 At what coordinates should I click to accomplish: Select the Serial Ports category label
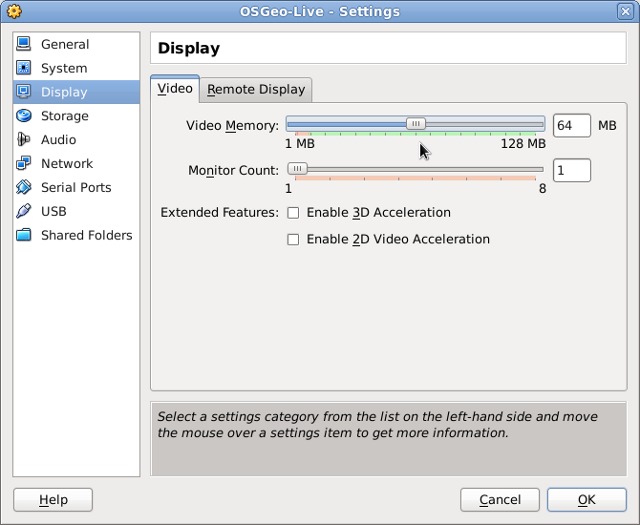click(x=76, y=187)
